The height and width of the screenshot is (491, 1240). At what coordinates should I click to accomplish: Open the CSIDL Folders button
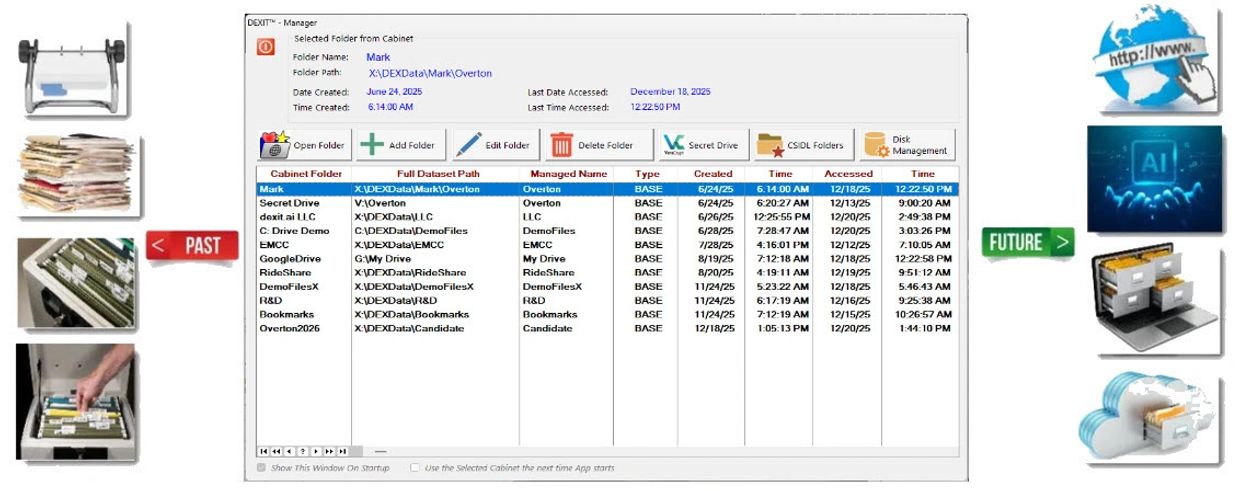[x=803, y=145]
